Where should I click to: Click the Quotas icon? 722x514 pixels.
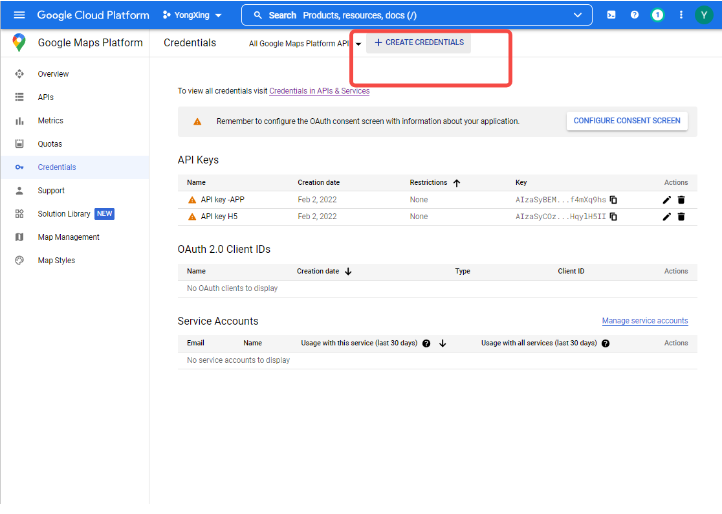tap(19, 144)
